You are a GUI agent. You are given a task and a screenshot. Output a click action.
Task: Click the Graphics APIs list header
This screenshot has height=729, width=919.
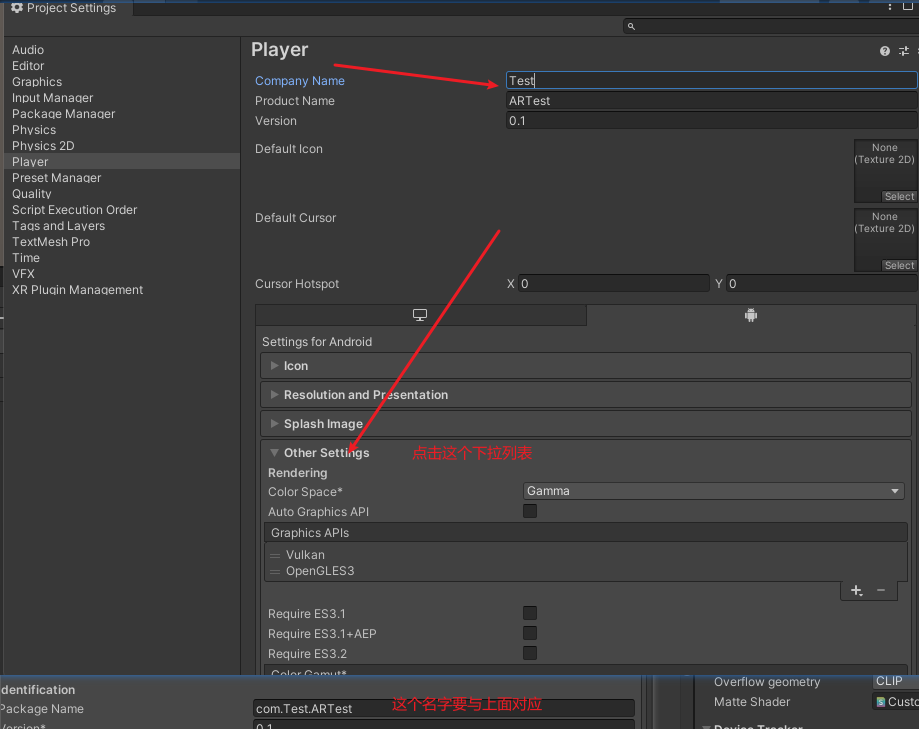[x=586, y=533]
